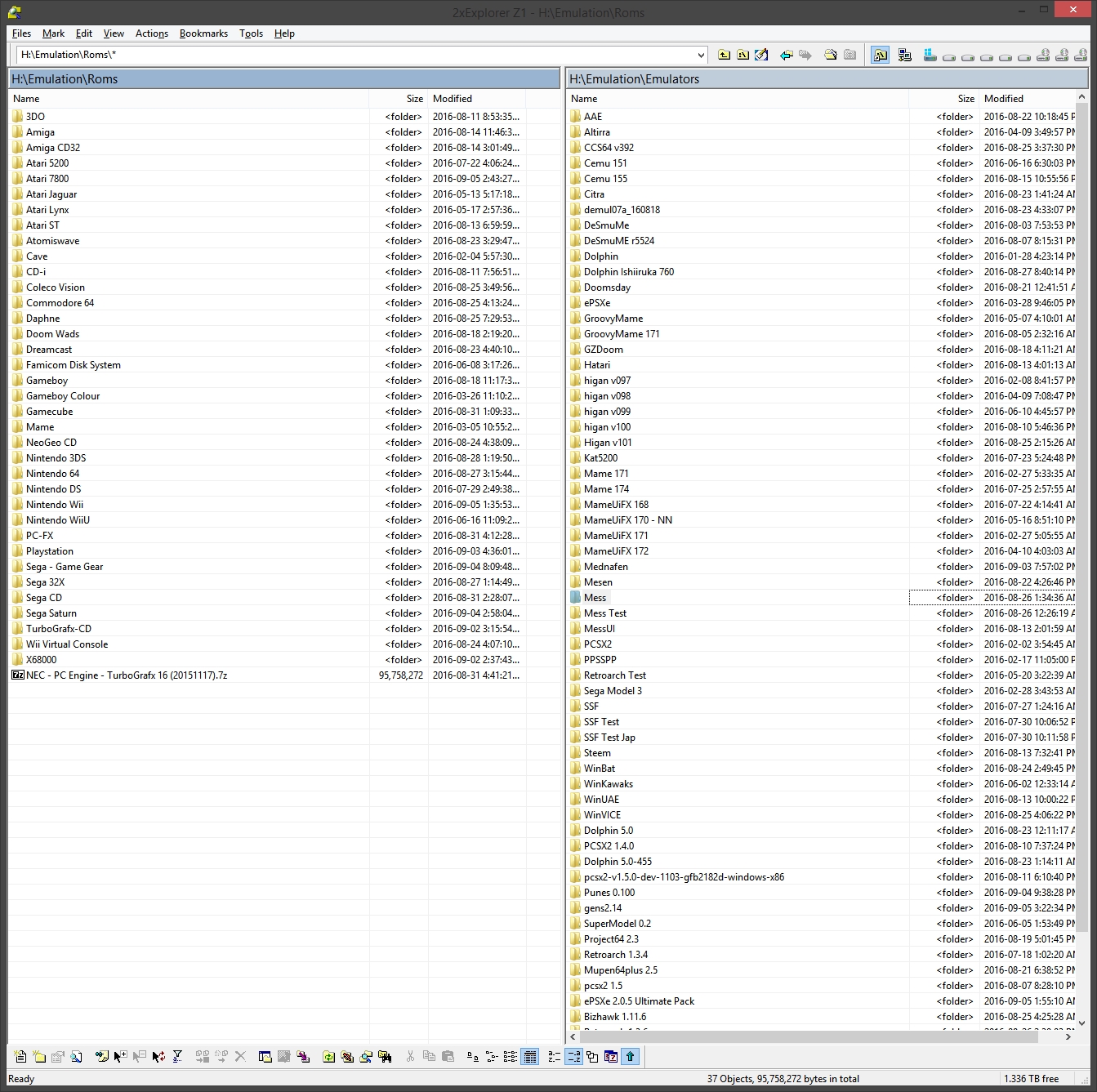Image resolution: width=1097 pixels, height=1092 pixels.
Task: Click the magnifier folder search icon
Action: pos(366,1056)
